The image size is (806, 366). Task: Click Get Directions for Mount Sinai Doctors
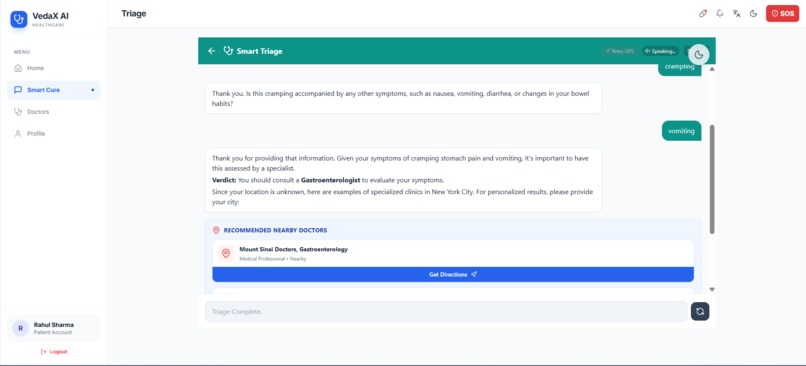(453, 274)
